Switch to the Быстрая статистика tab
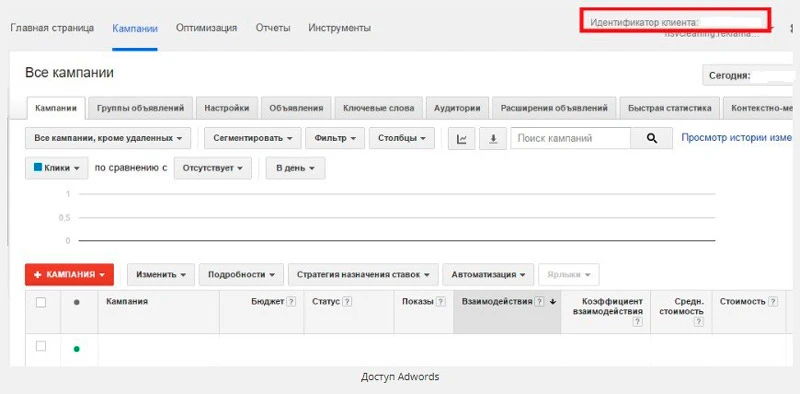Image resolution: width=800 pixels, height=394 pixels. [670, 108]
